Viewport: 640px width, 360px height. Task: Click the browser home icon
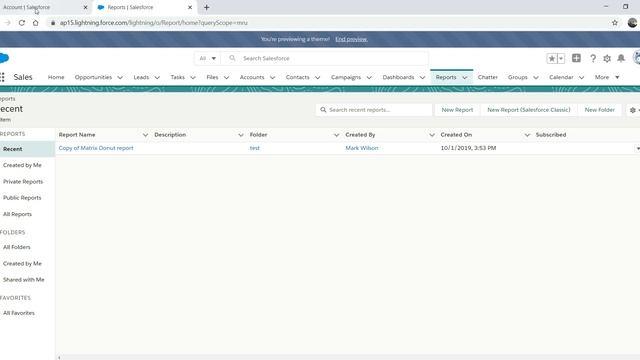click(x=36, y=23)
